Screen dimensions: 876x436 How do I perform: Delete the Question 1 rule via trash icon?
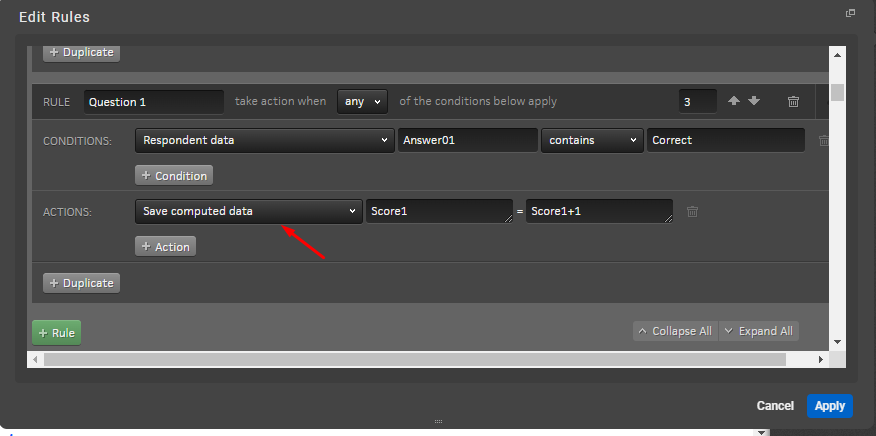pos(793,101)
